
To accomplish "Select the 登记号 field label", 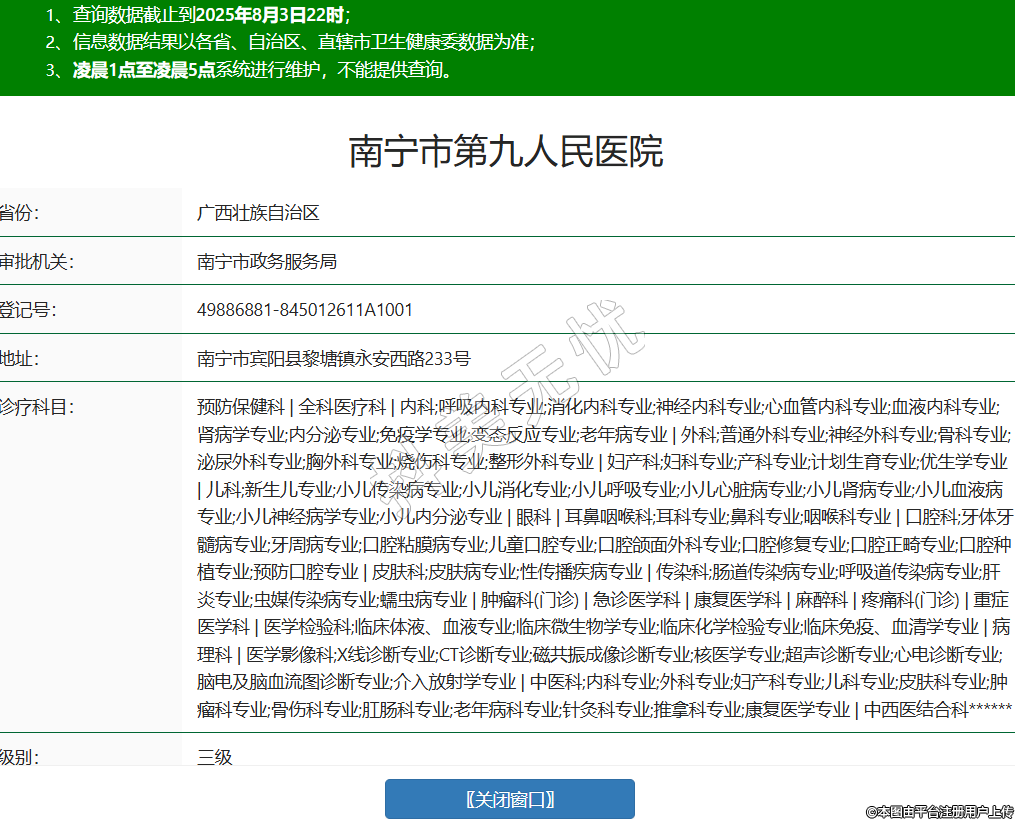I will pos(27,310).
